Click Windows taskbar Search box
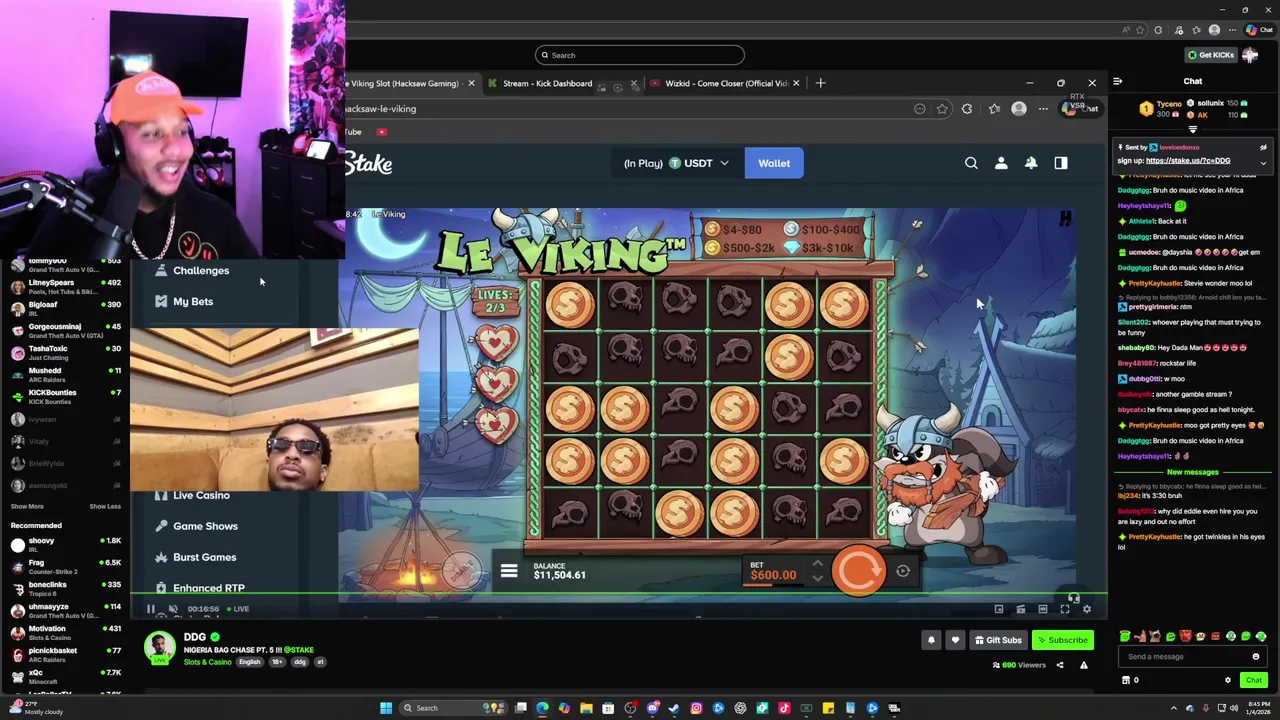The width and height of the screenshot is (1280, 720). click(x=455, y=708)
